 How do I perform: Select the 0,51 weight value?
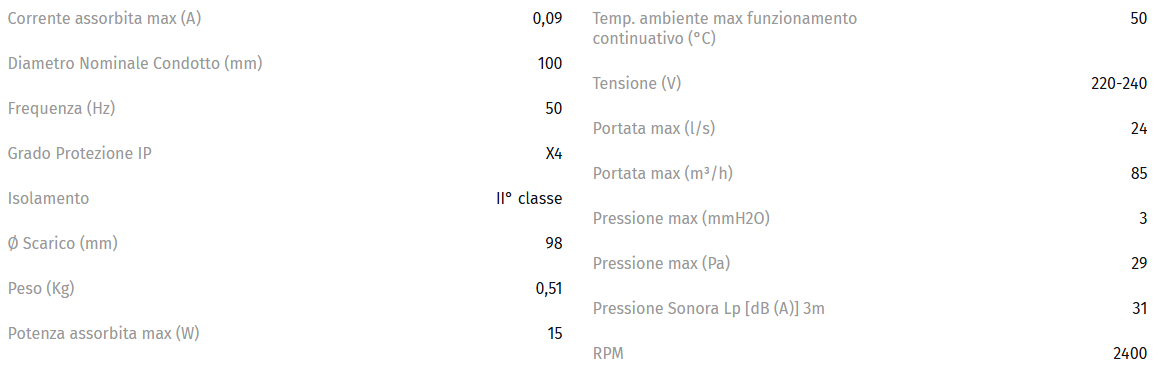point(549,288)
